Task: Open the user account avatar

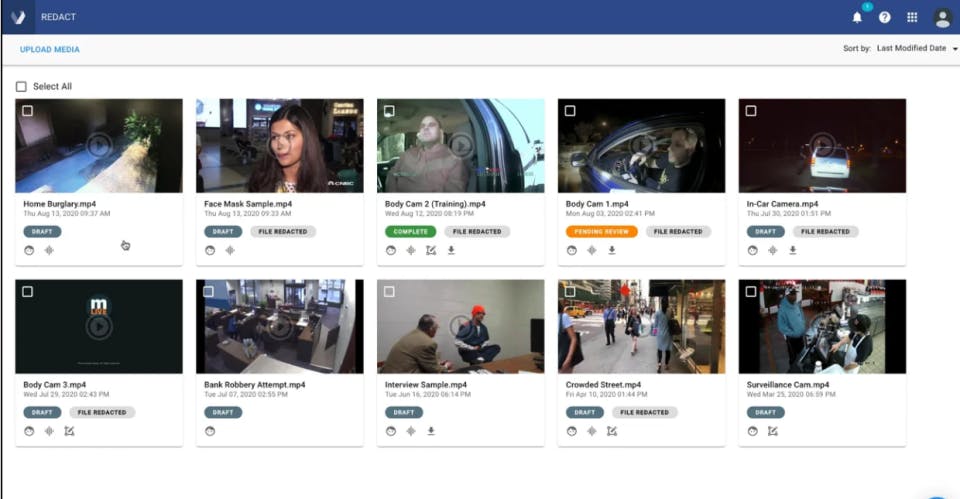Action: (942, 17)
